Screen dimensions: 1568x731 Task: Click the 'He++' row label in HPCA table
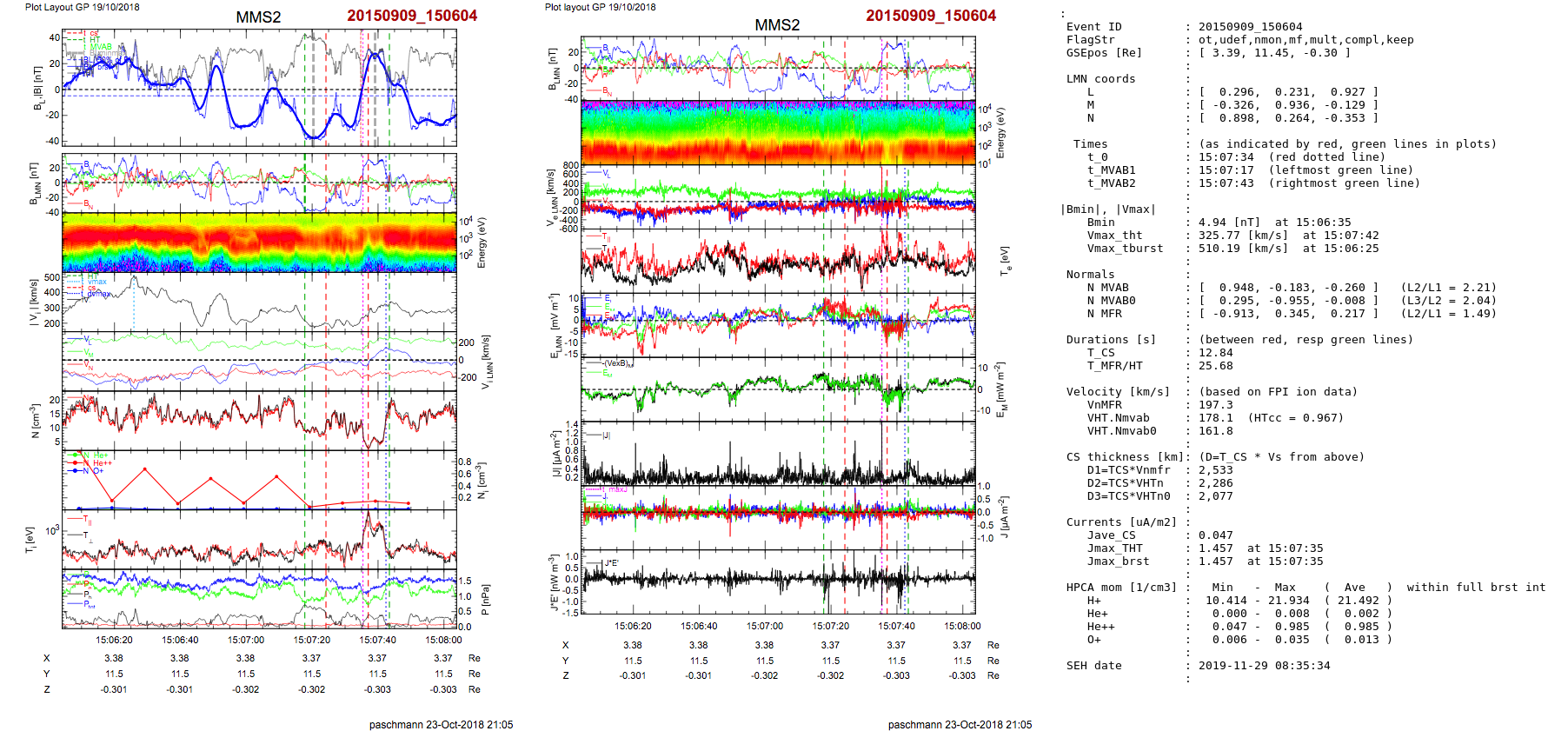point(1101,627)
